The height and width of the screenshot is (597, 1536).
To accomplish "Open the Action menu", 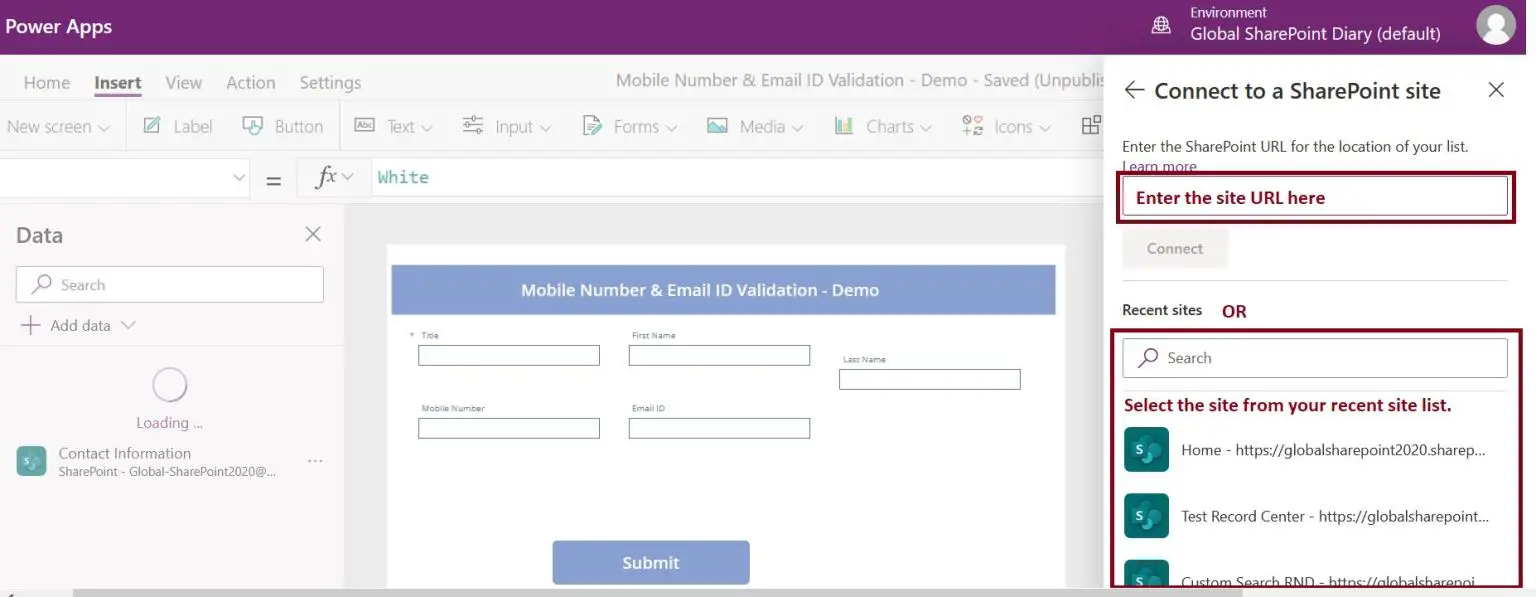I will pos(250,82).
